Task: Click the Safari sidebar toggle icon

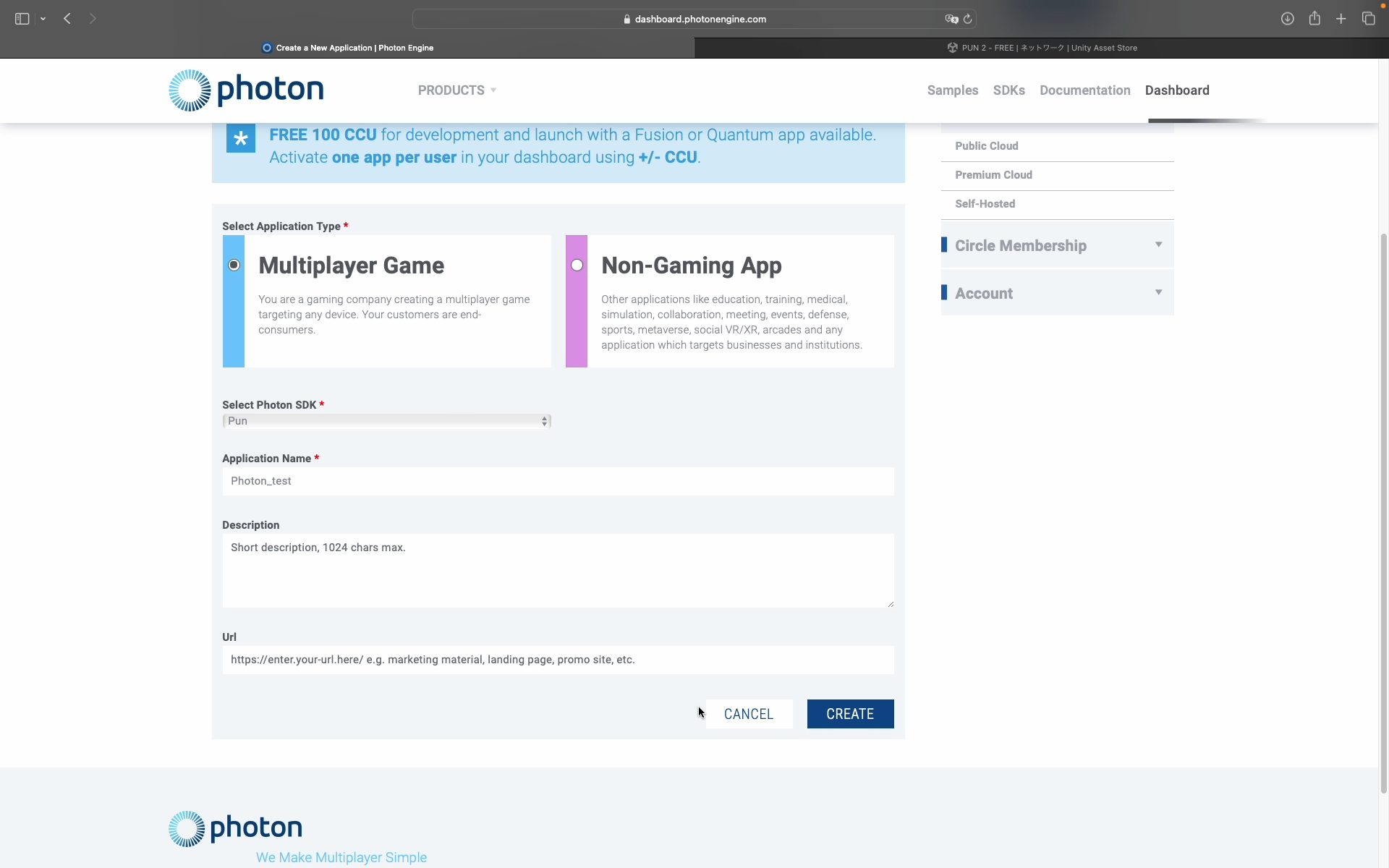Action: coord(22,19)
